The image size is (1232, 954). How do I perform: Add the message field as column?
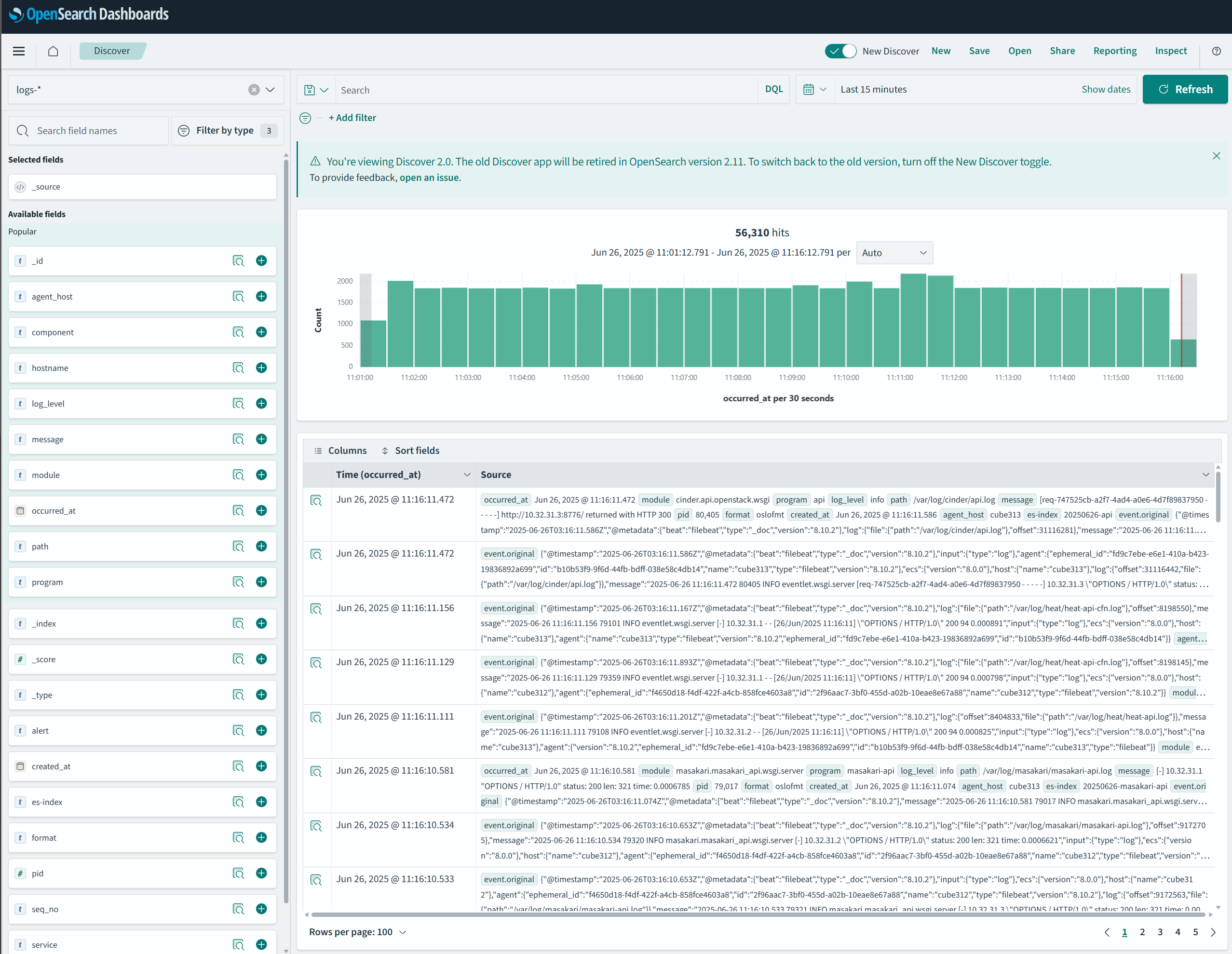pyautogui.click(x=261, y=439)
